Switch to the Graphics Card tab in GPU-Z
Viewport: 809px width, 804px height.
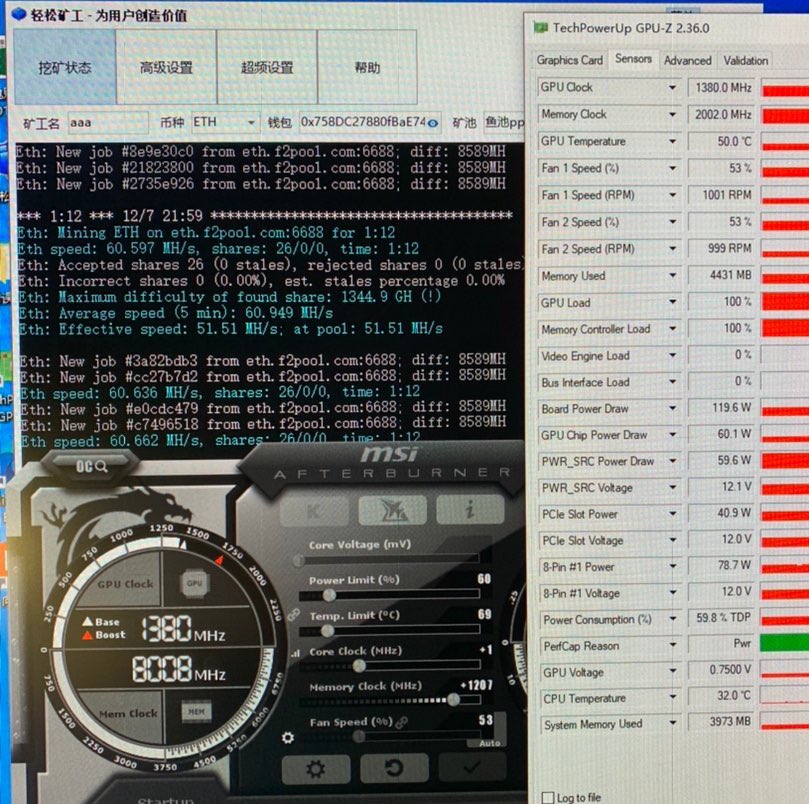(x=570, y=60)
